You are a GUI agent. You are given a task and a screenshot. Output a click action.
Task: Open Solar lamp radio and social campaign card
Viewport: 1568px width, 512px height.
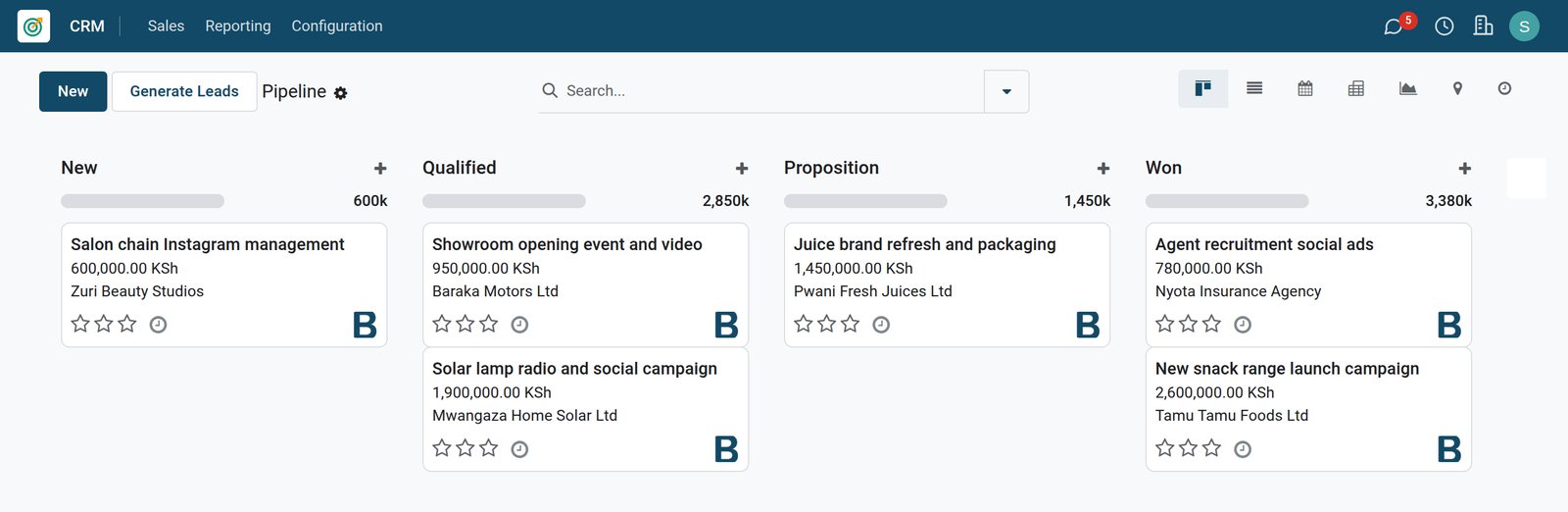point(586,409)
